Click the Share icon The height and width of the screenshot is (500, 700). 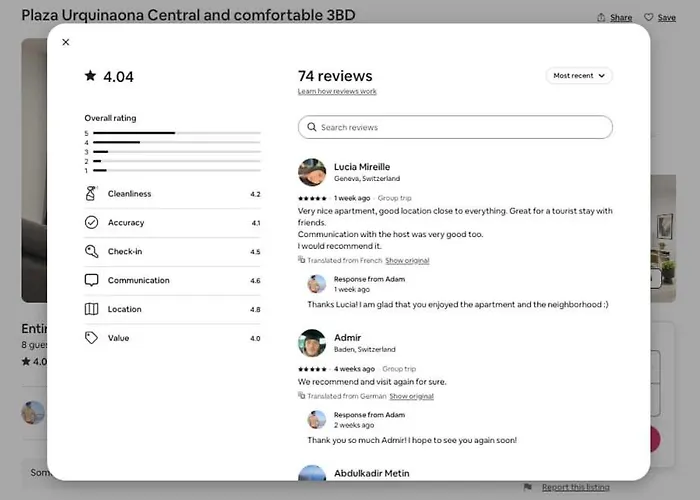tap(601, 17)
